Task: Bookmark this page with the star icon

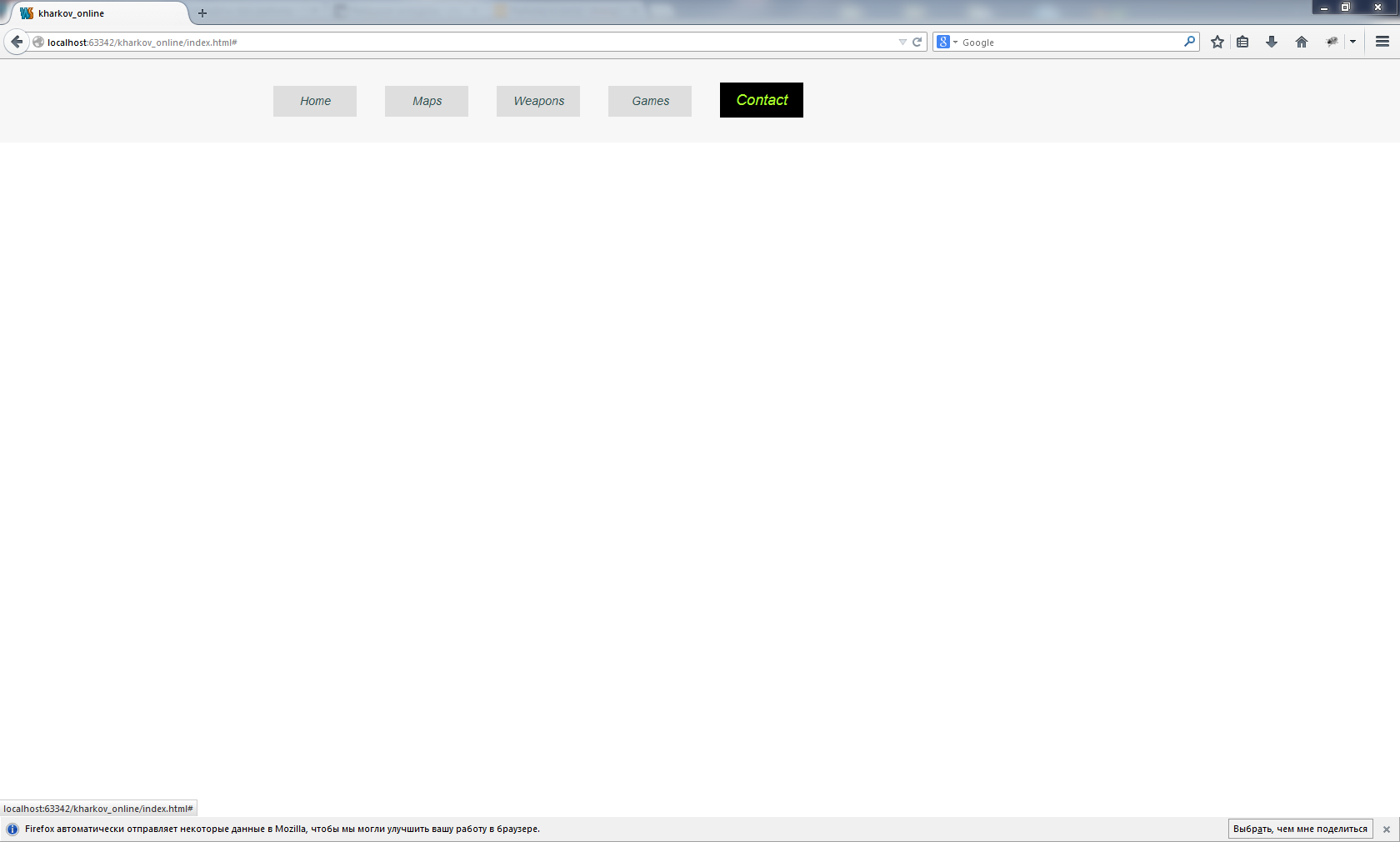Action: [1217, 42]
